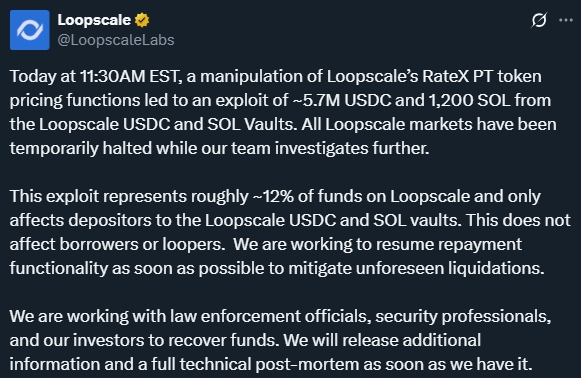Click the phrase 'unforeseen liquidations'
This screenshot has width=581, height=378.
point(450,269)
